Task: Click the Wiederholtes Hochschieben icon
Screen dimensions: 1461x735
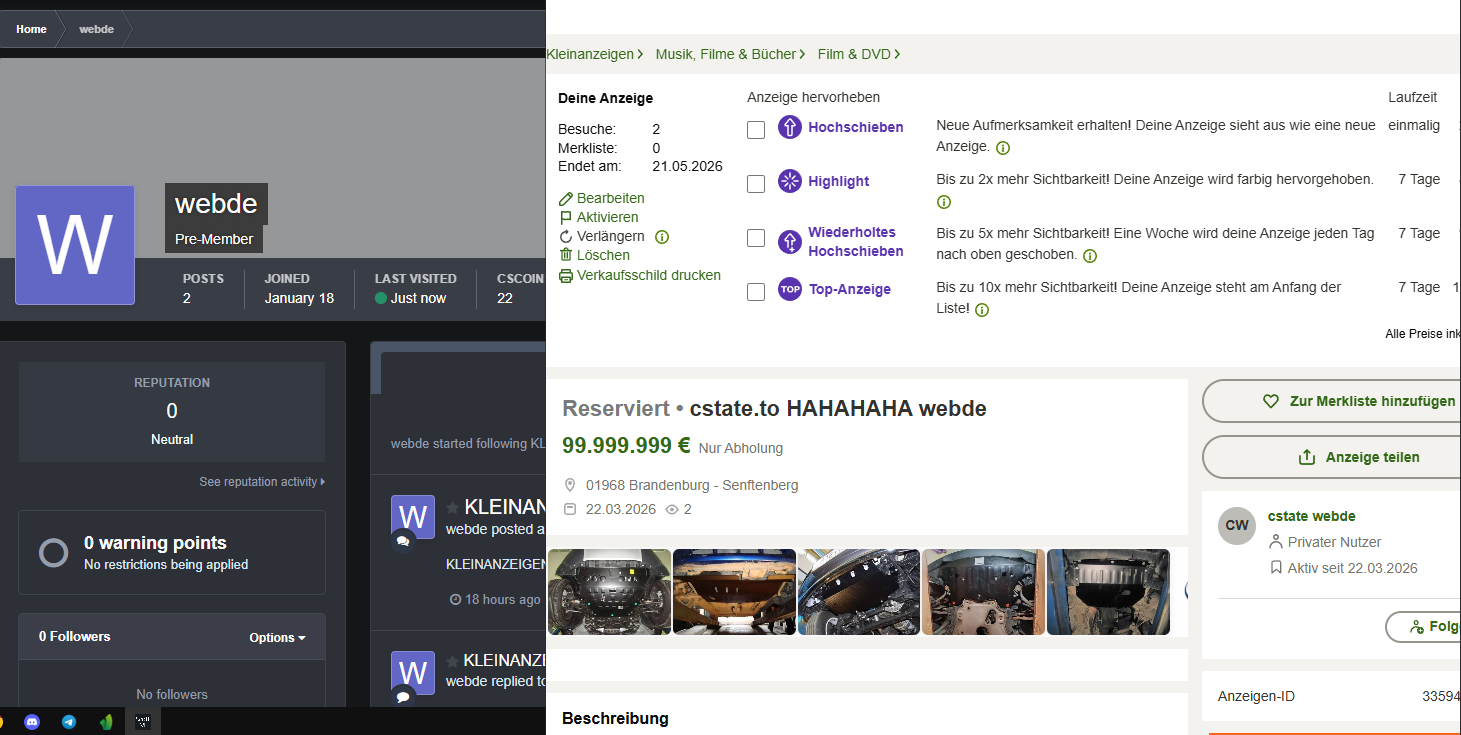Action: [790, 241]
